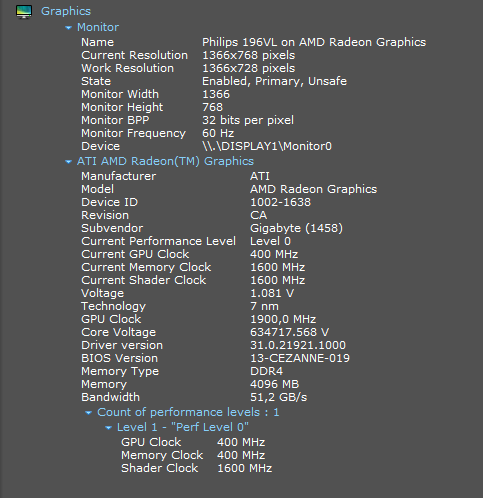483x498 pixels.
Task: Click the Graphics monitor icon
Action: click(x=24, y=12)
